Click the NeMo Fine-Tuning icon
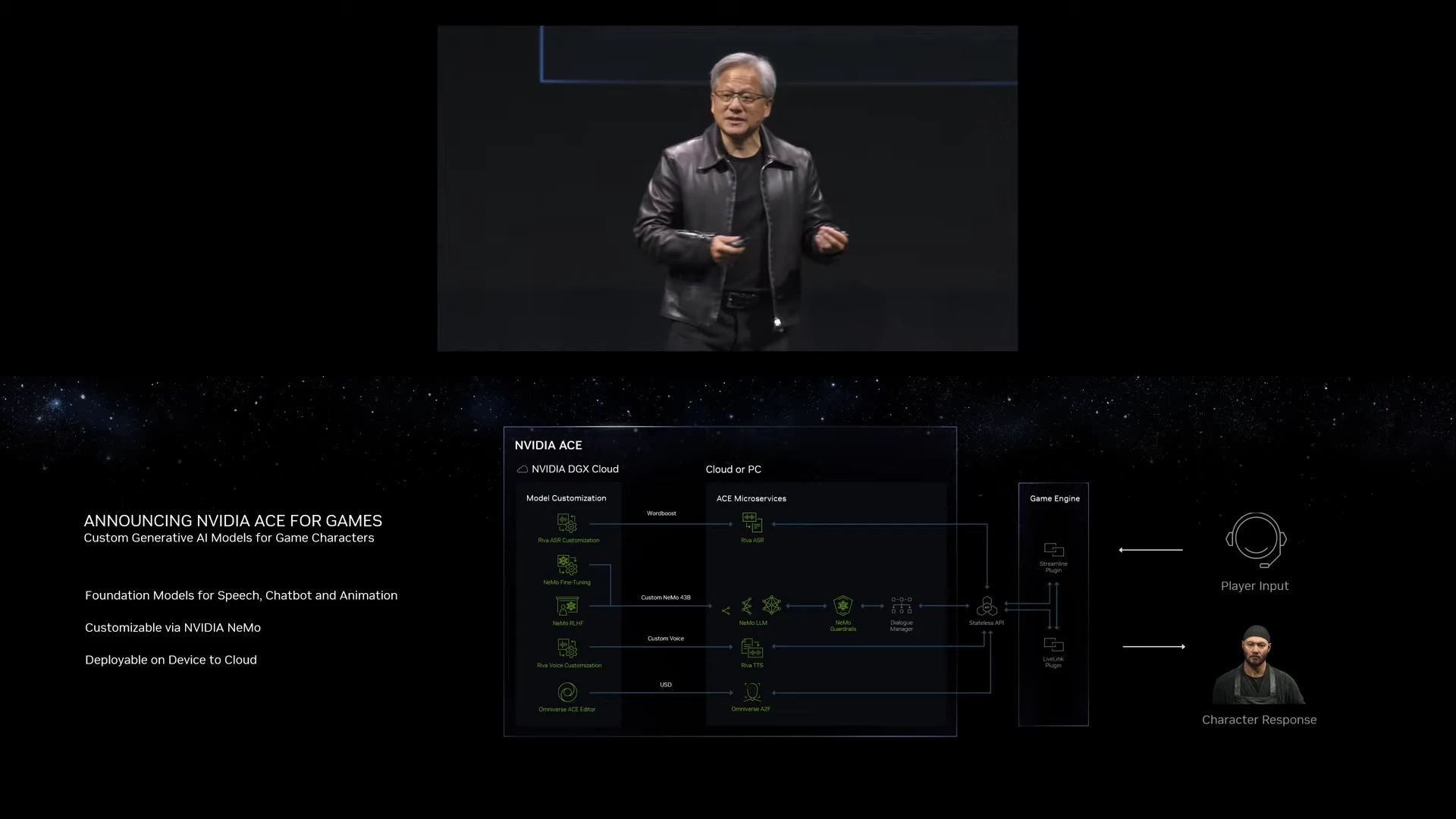This screenshot has width=1456, height=819. [567, 565]
